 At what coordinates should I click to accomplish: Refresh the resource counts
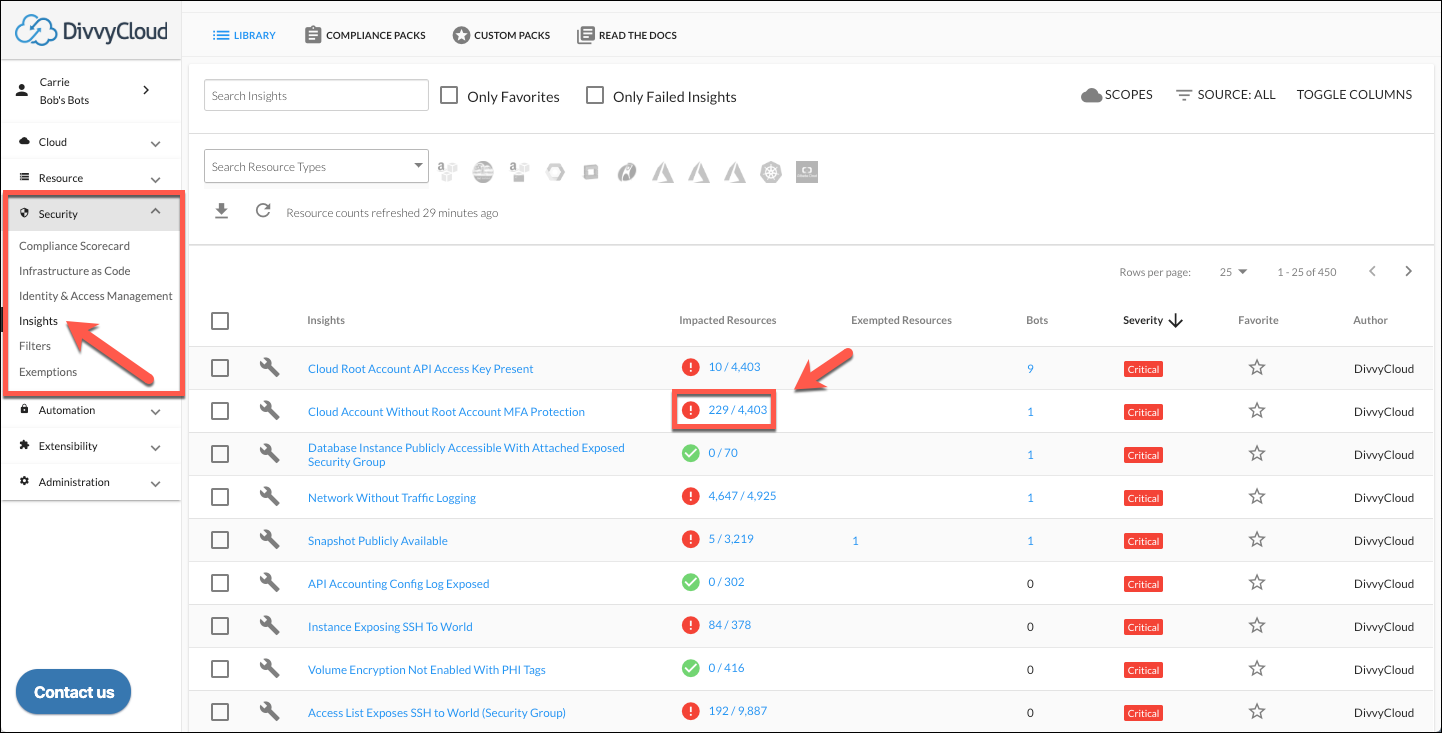tap(263, 211)
